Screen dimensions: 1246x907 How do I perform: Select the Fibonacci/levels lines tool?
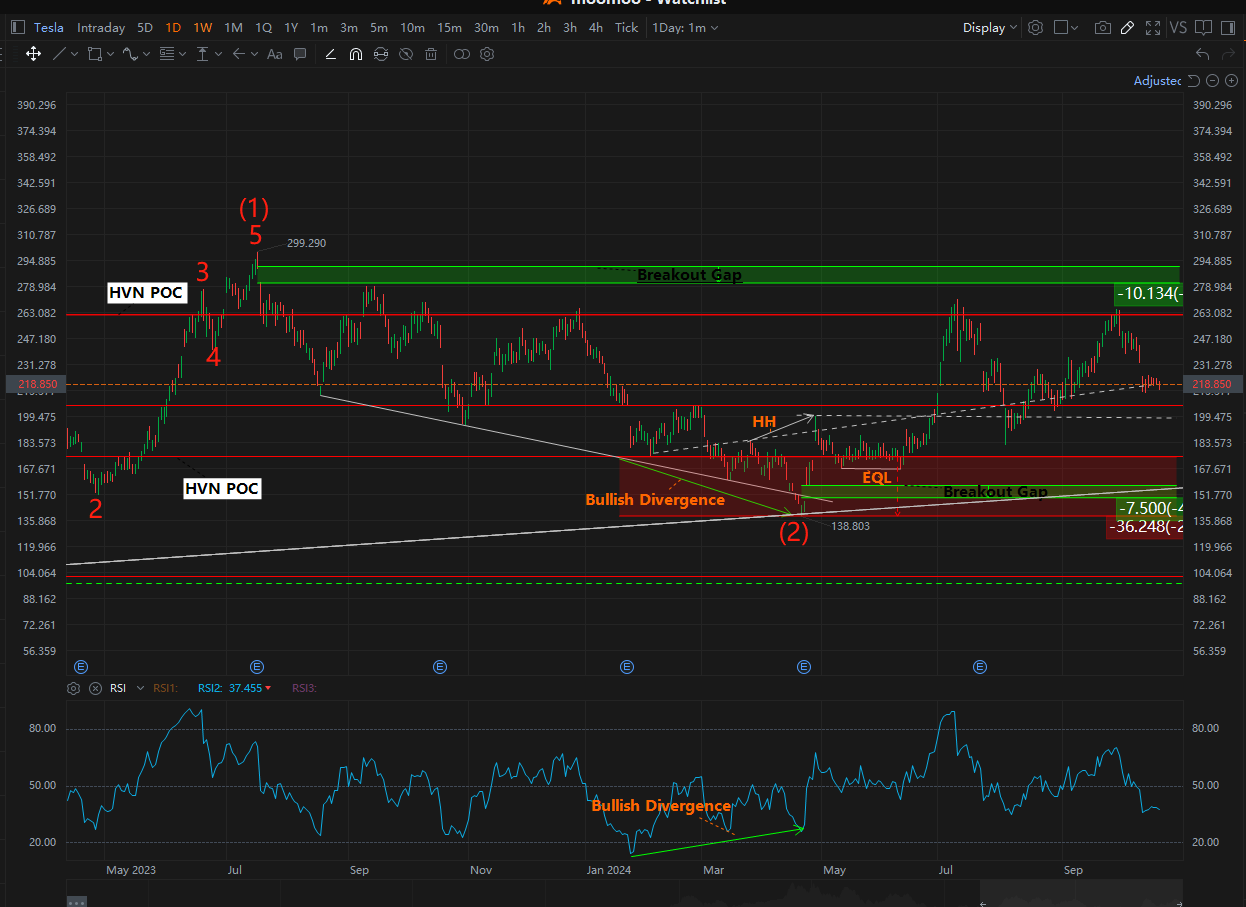pos(166,54)
